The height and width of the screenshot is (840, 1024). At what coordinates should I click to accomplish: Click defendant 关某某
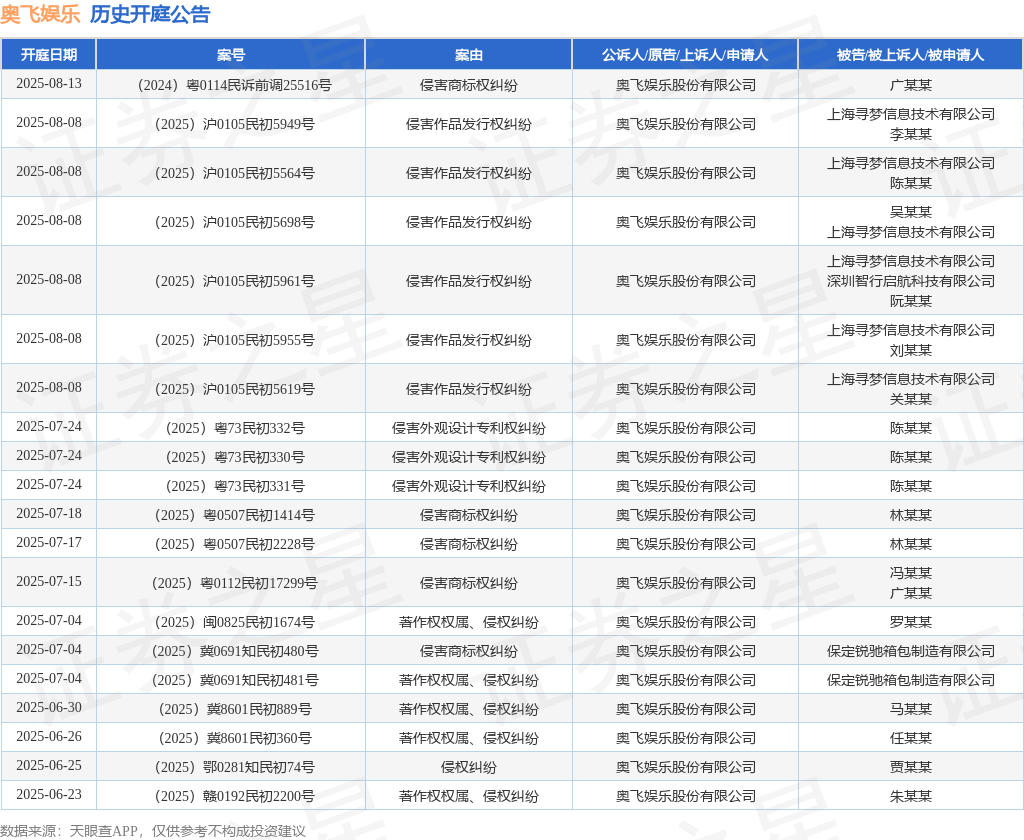coord(910,399)
